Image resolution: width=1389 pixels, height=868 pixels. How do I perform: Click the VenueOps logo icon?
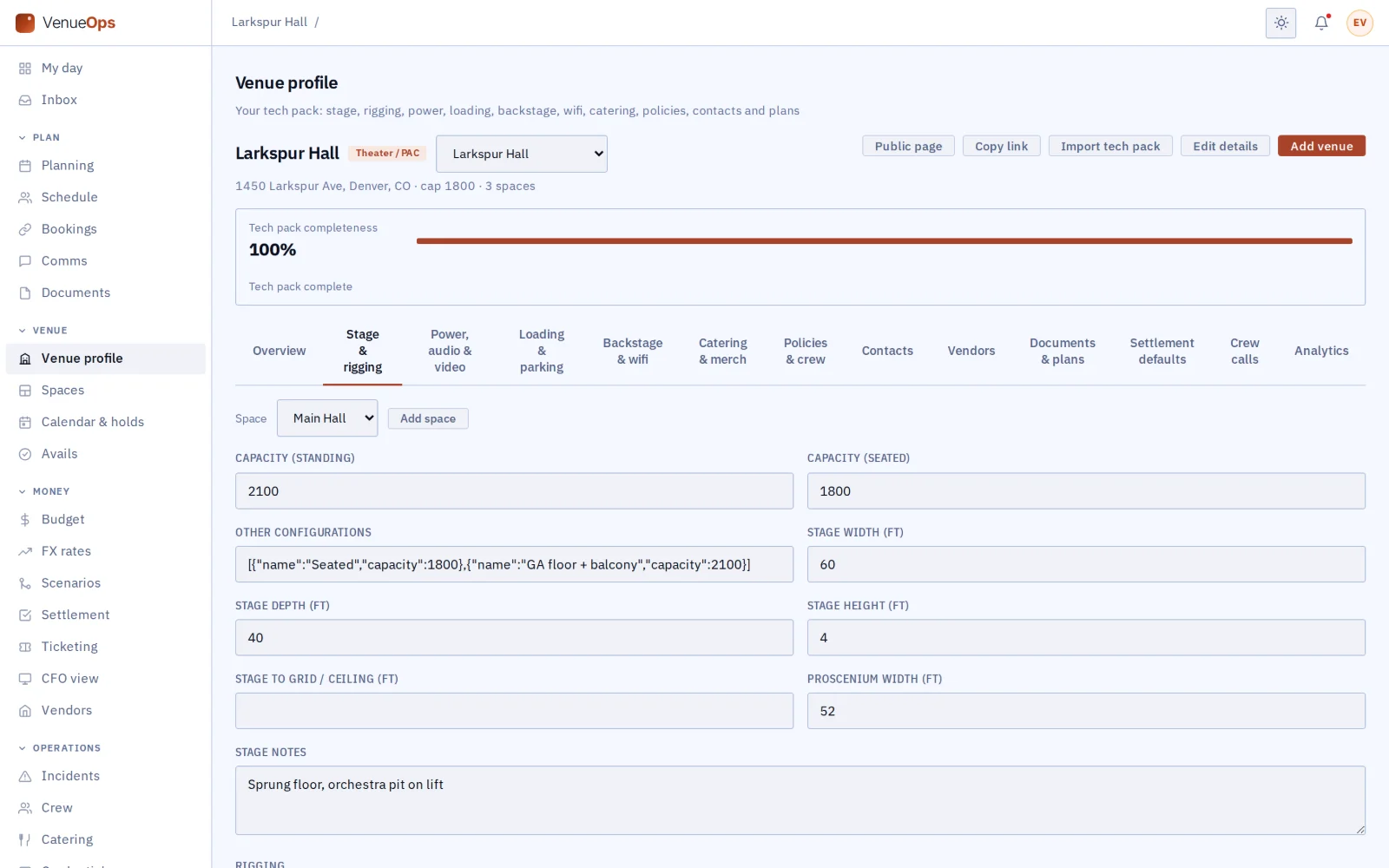point(25,23)
